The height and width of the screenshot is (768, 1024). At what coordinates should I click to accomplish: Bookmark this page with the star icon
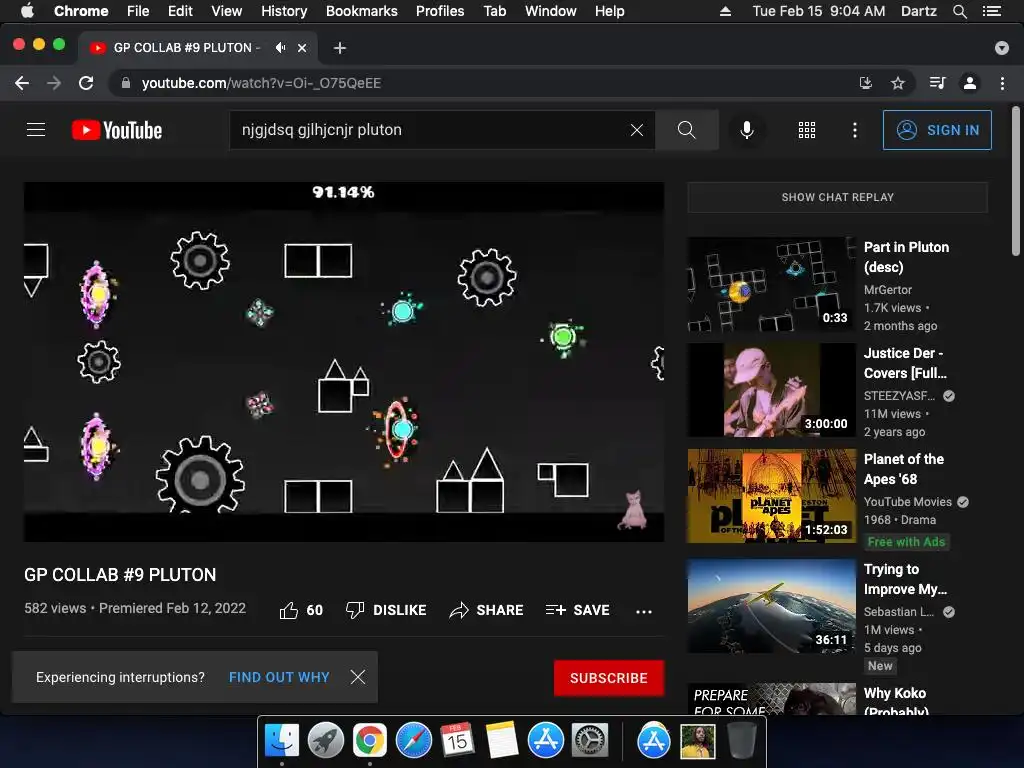(898, 83)
